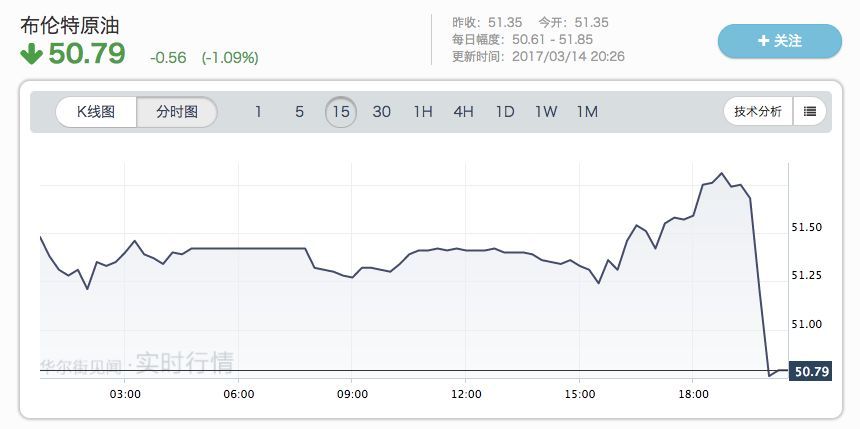Click the 18:00 time axis label

pyautogui.click(x=693, y=395)
